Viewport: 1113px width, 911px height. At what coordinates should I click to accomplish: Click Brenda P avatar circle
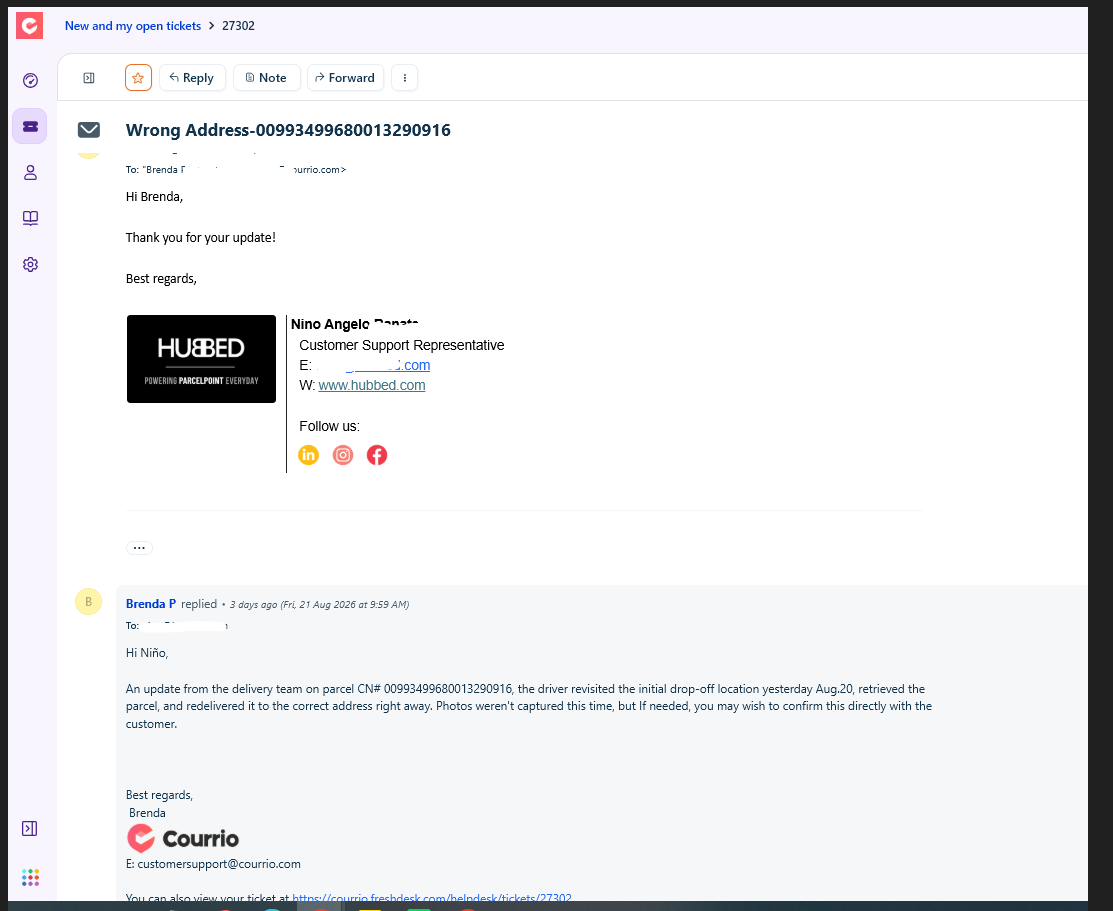(x=89, y=601)
